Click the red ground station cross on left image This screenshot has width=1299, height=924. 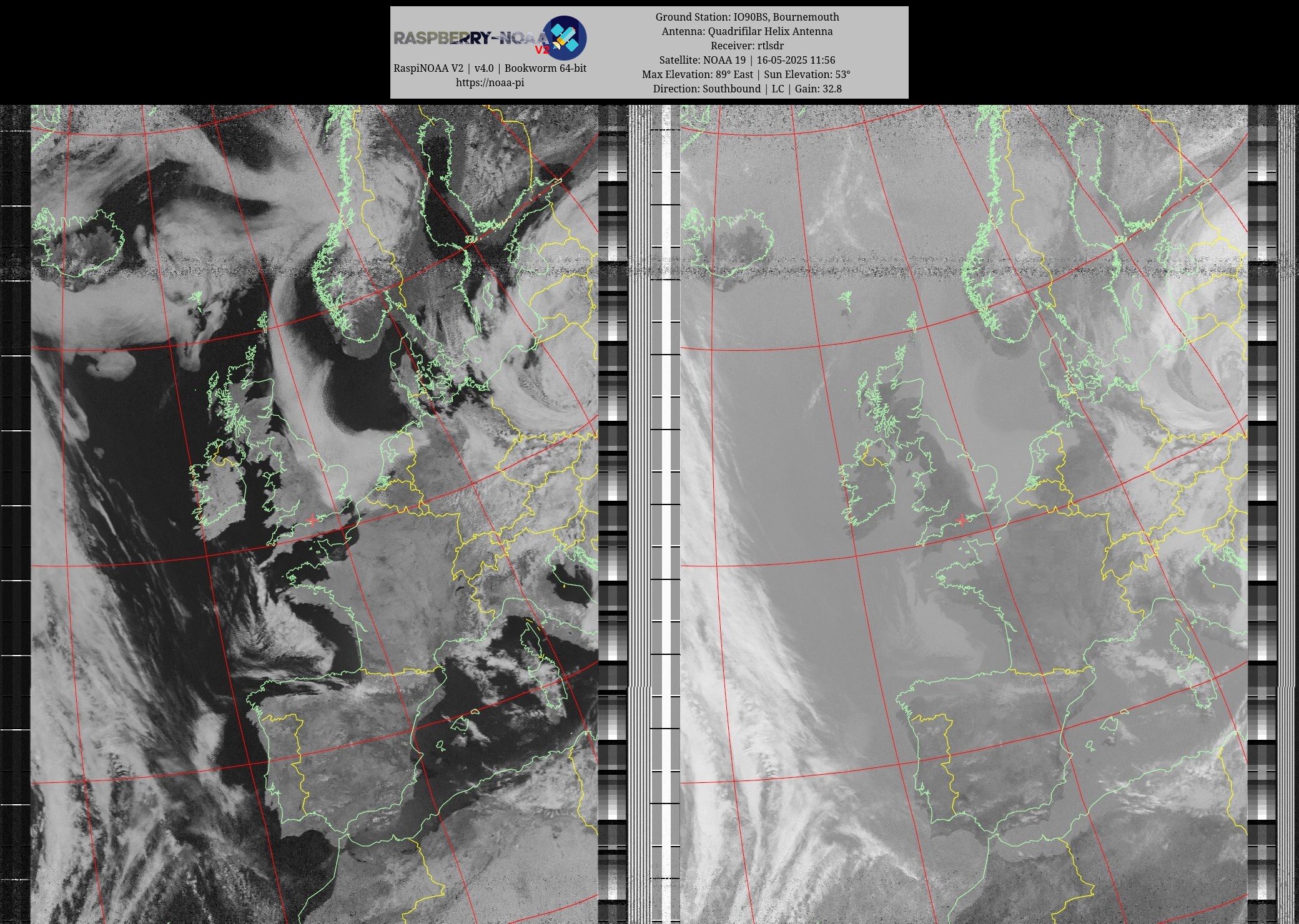pyautogui.click(x=312, y=519)
